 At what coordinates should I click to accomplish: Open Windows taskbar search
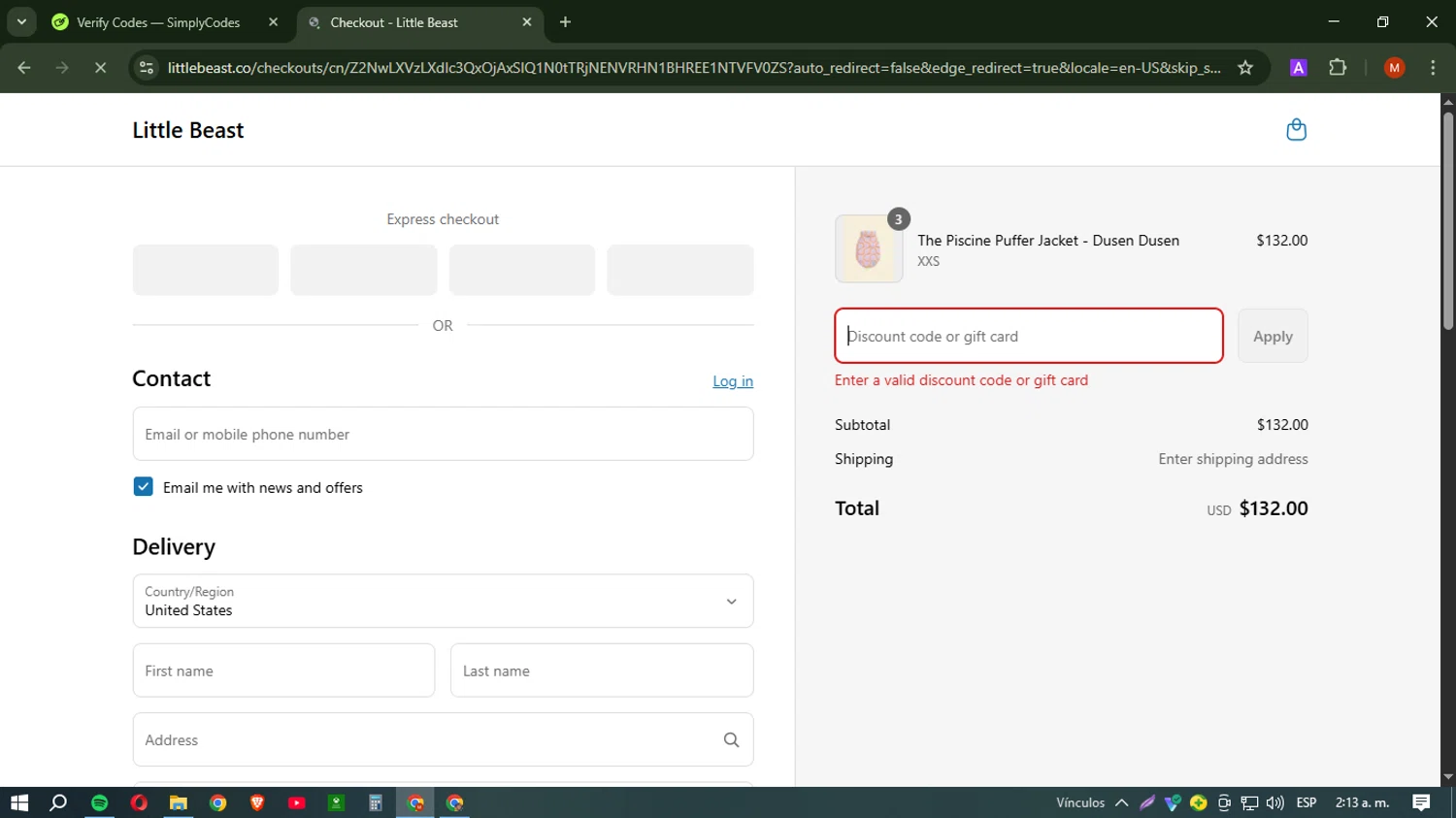pos(58,802)
